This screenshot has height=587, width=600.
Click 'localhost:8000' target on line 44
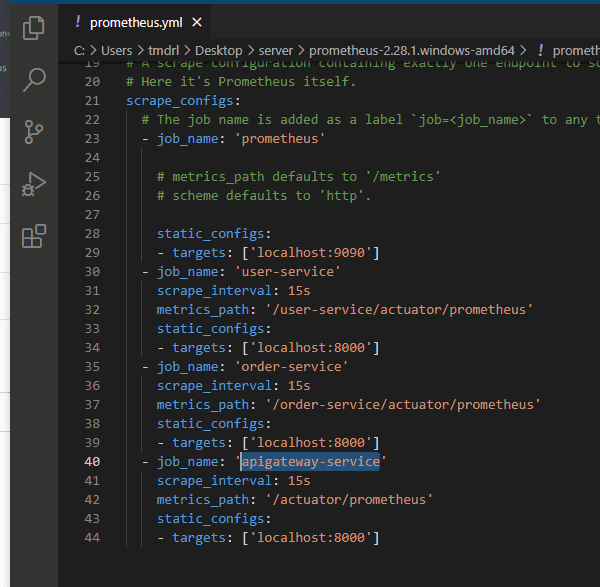(x=310, y=537)
